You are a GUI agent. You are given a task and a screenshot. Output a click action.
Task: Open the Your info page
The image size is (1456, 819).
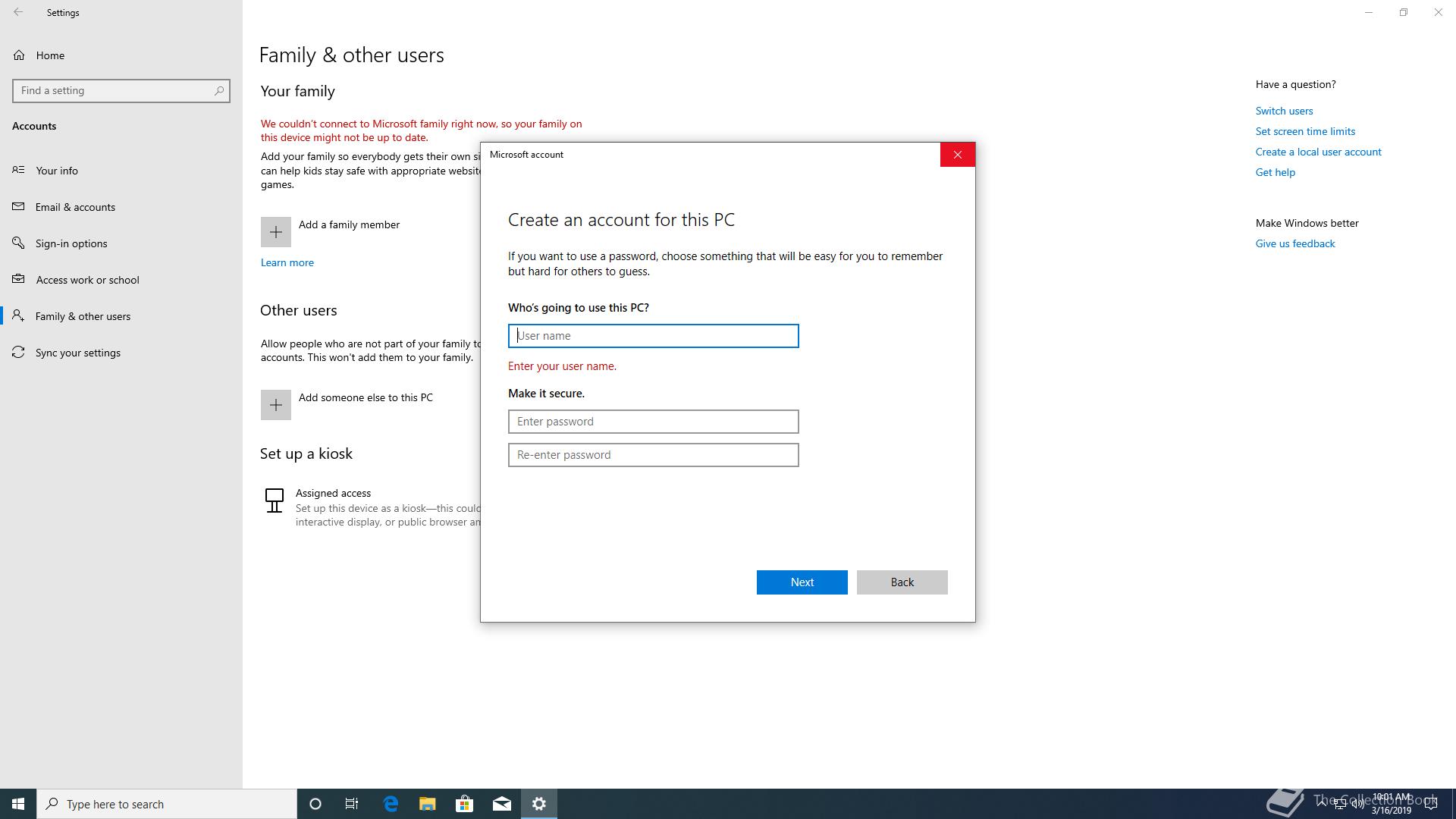[57, 171]
